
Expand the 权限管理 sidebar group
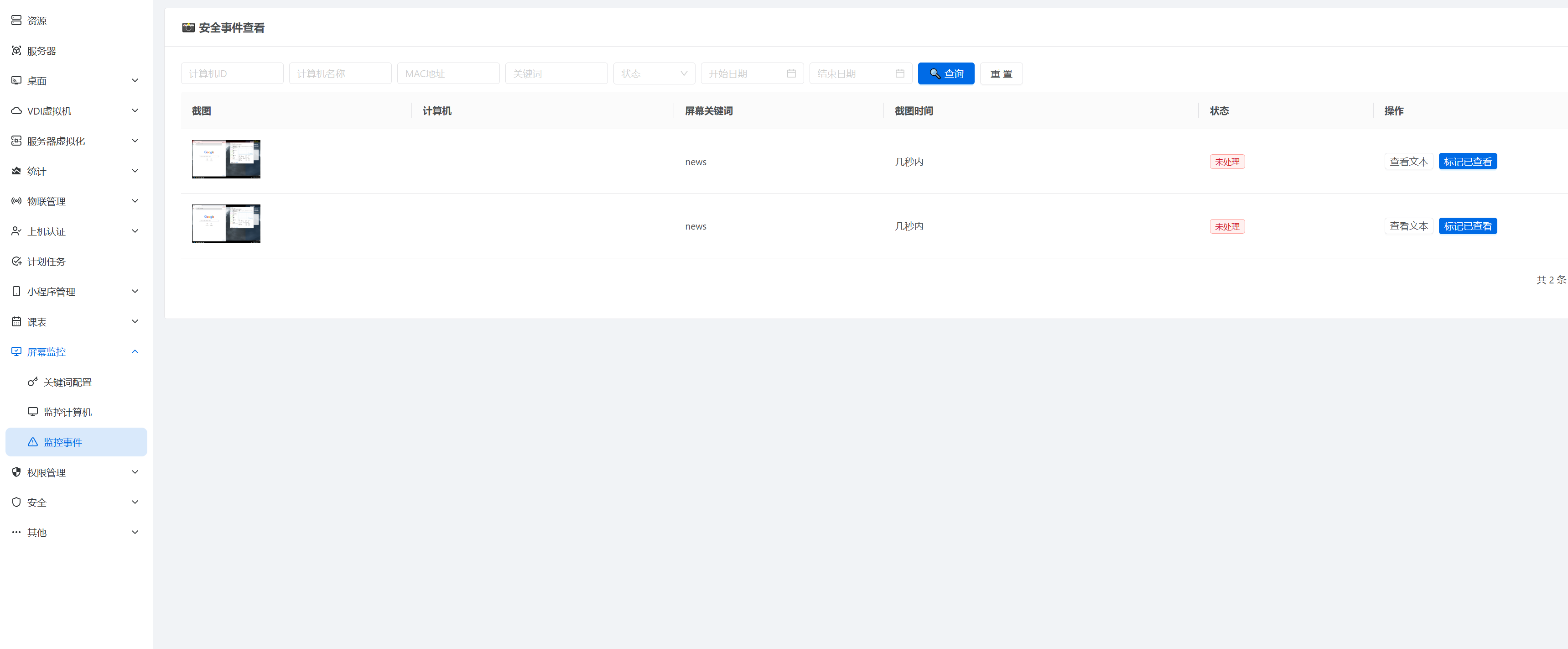coord(135,472)
